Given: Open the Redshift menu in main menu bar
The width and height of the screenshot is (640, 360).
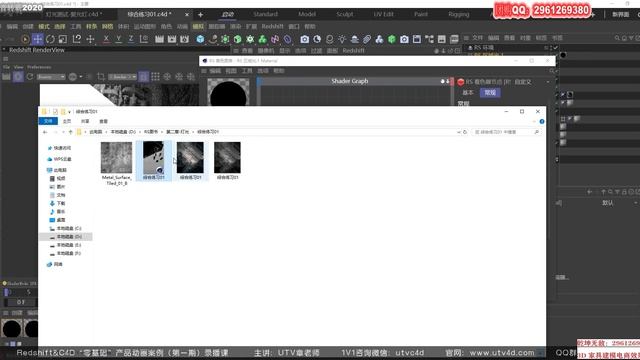Looking at the screenshot, I should coord(272,27).
